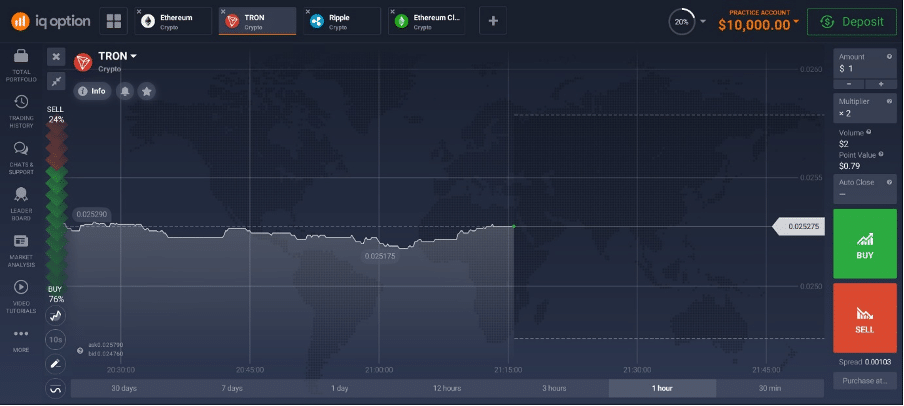Select the TRON tab
Screen dimensions: 904x406
tap(258, 21)
